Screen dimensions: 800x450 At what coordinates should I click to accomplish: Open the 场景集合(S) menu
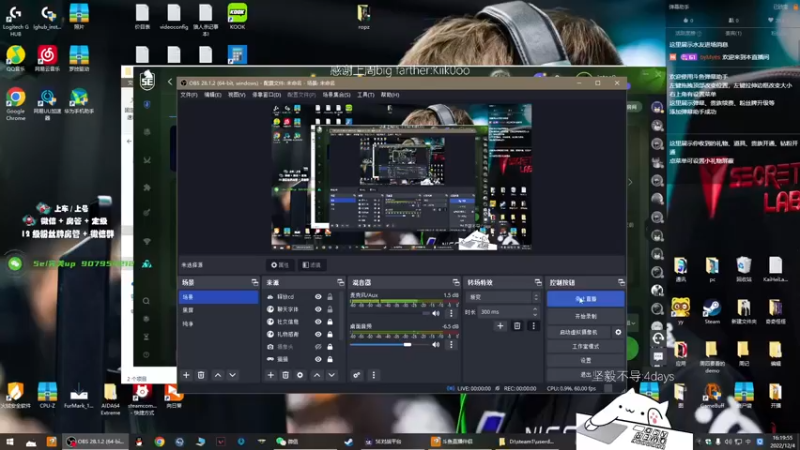pos(336,95)
